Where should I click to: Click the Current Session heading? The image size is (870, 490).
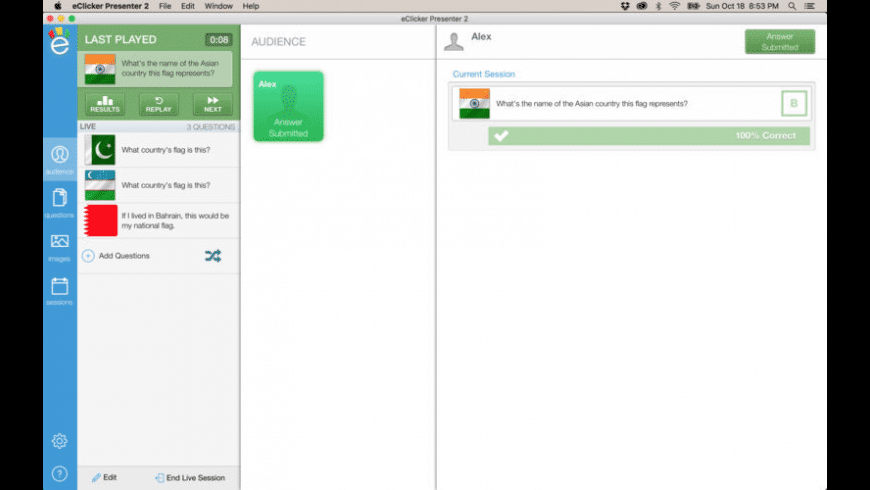(x=484, y=74)
